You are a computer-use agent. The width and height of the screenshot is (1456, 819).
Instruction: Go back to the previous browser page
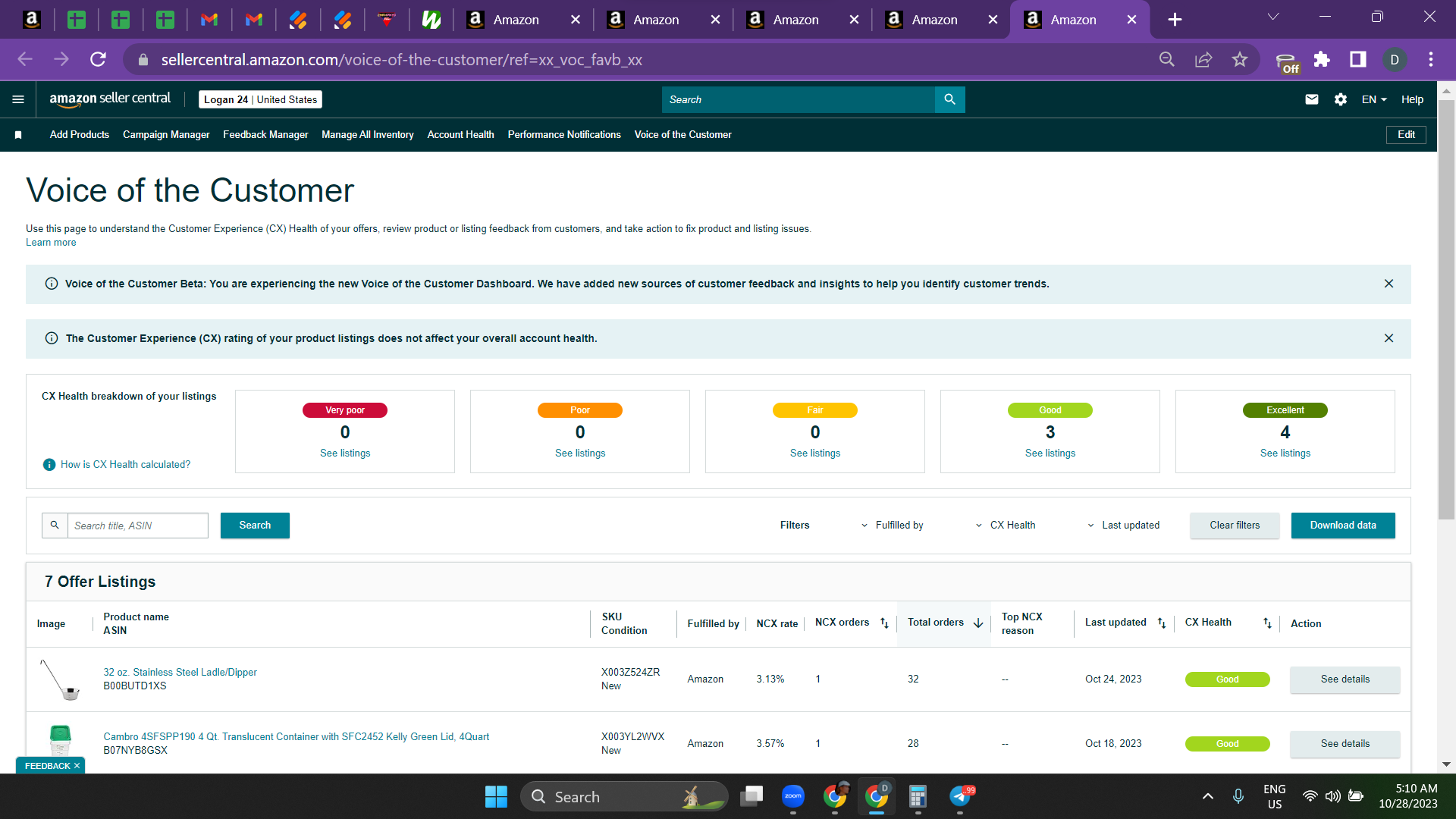[x=25, y=59]
